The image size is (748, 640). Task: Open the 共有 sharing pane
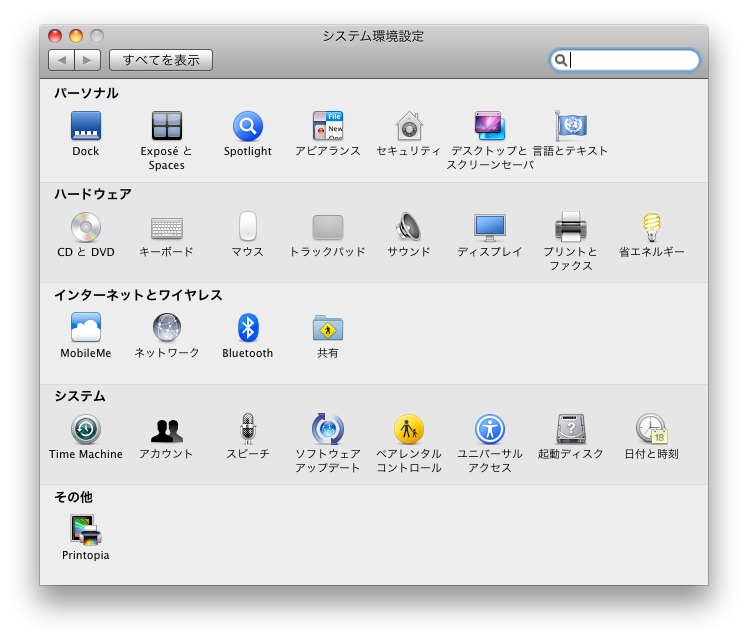(x=327, y=329)
